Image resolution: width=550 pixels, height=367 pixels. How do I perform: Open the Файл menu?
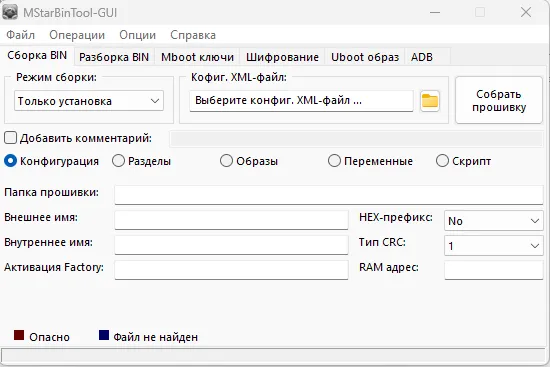[x=20, y=35]
